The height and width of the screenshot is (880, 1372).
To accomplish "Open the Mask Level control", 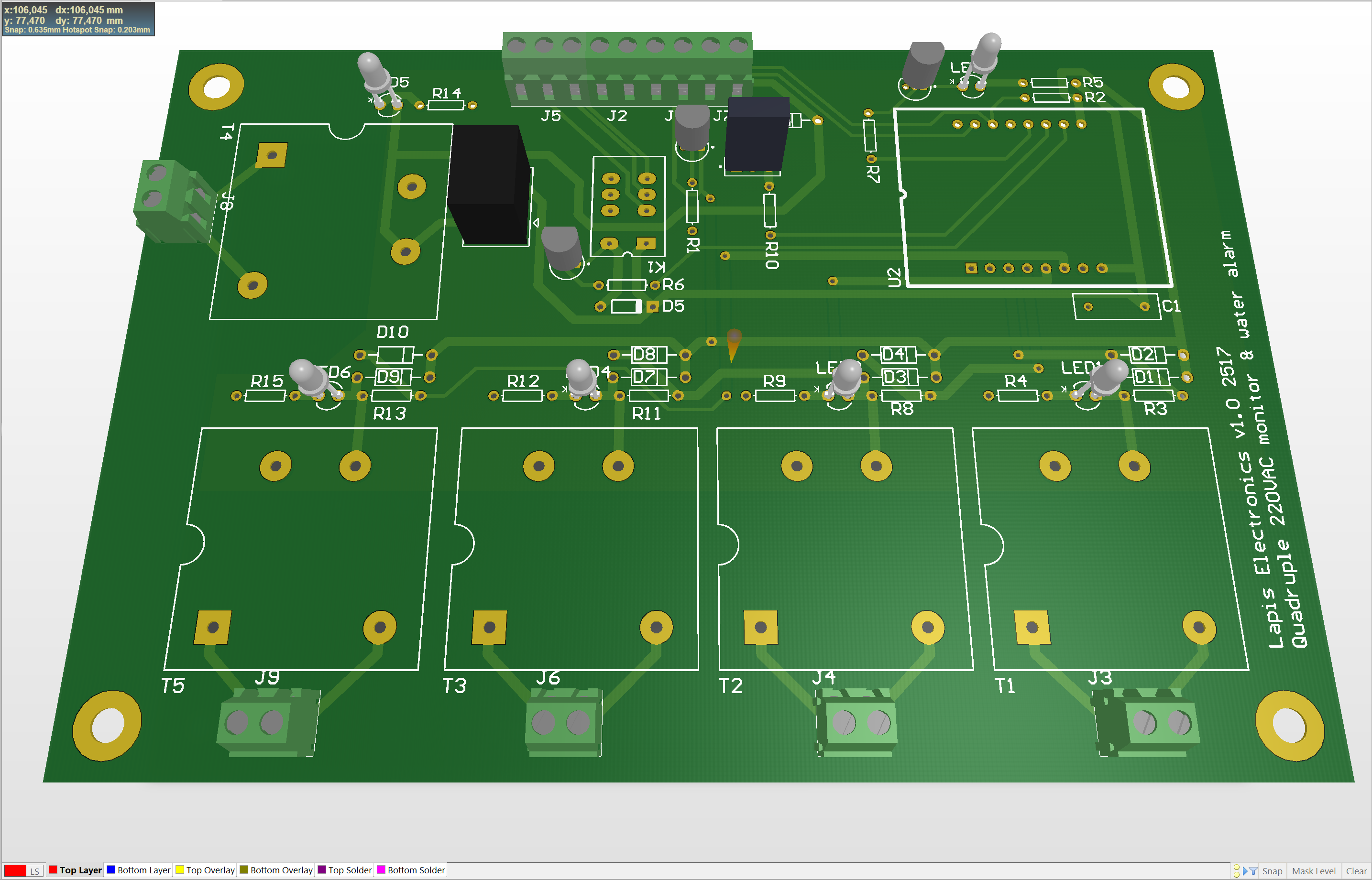I will click(x=1313, y=871).
